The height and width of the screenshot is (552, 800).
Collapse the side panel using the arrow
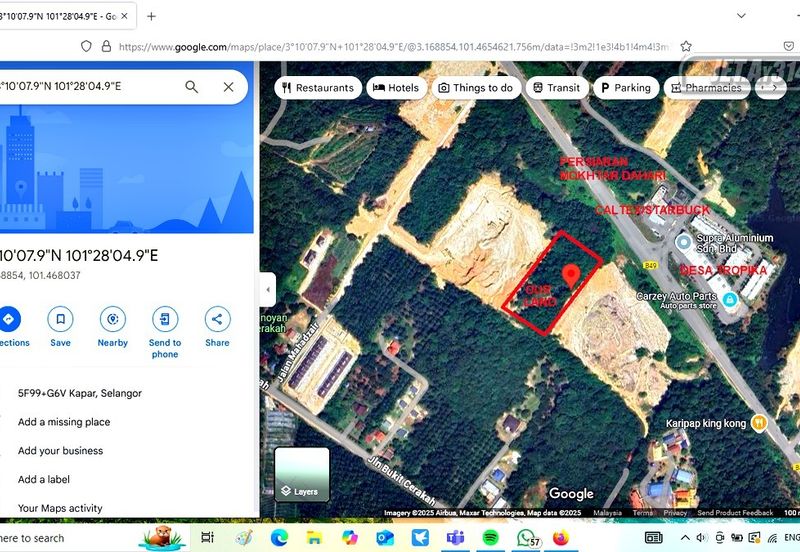(x=267, y=290)
